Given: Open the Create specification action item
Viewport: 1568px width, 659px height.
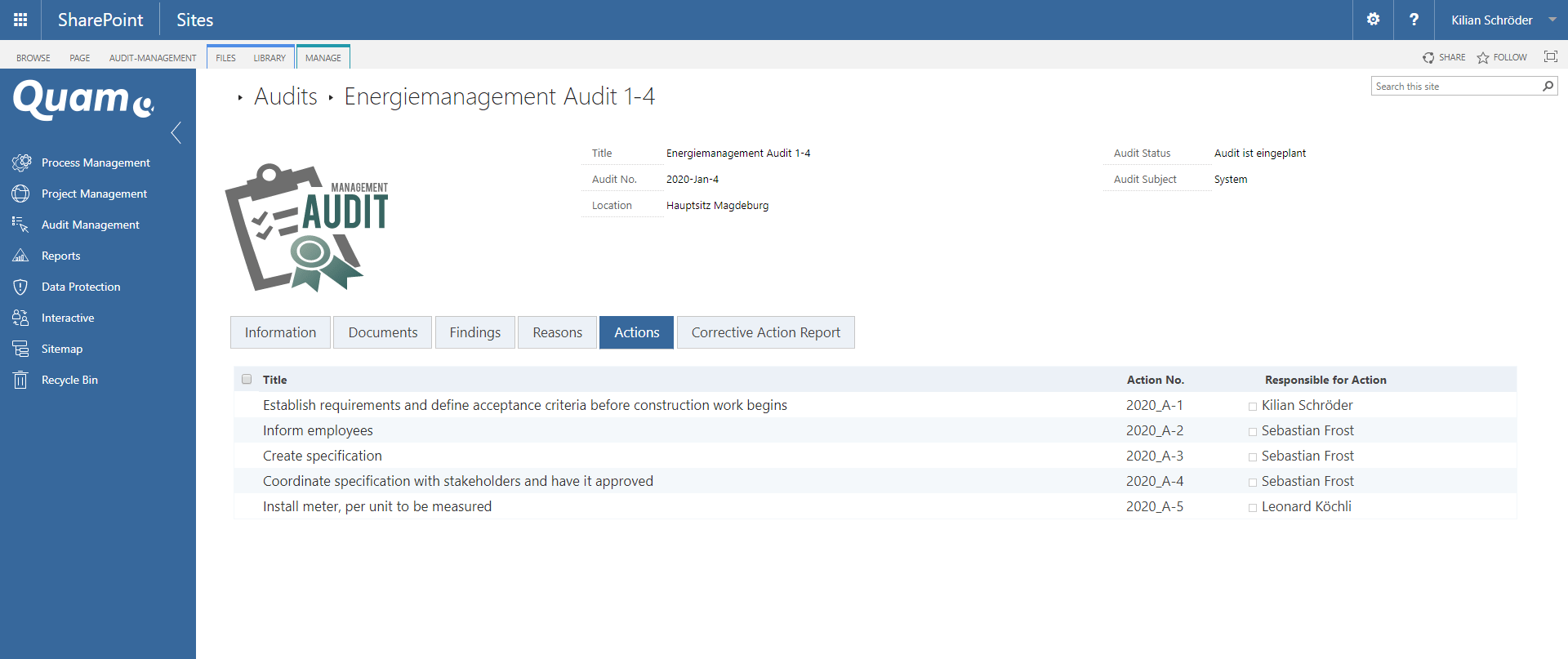Looking at the screenshot, I should click(x=323, y=456).
